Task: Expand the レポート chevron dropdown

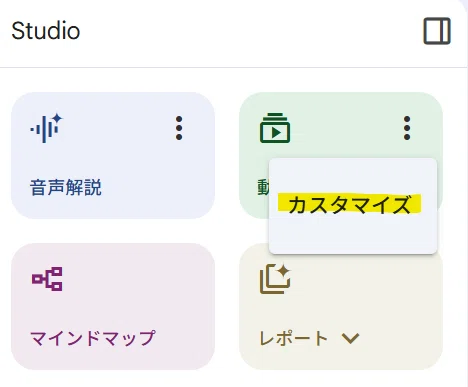Action: [x=350, y=338]
